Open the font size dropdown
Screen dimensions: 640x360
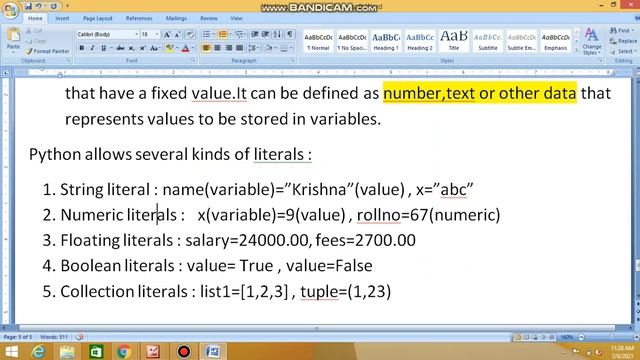157,35
